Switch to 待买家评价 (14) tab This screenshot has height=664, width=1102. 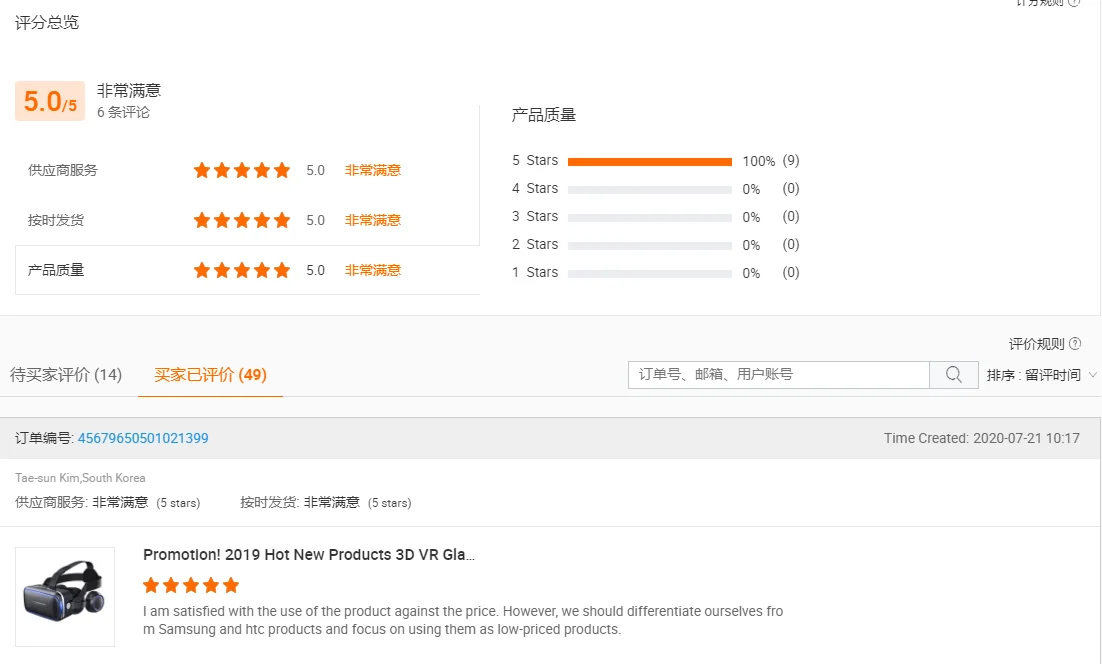pos(66,375)
